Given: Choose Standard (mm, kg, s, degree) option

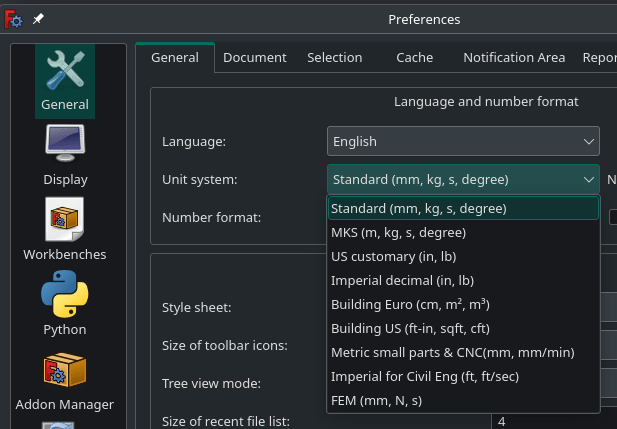Looking at the screenshot, I should (463, 208).
